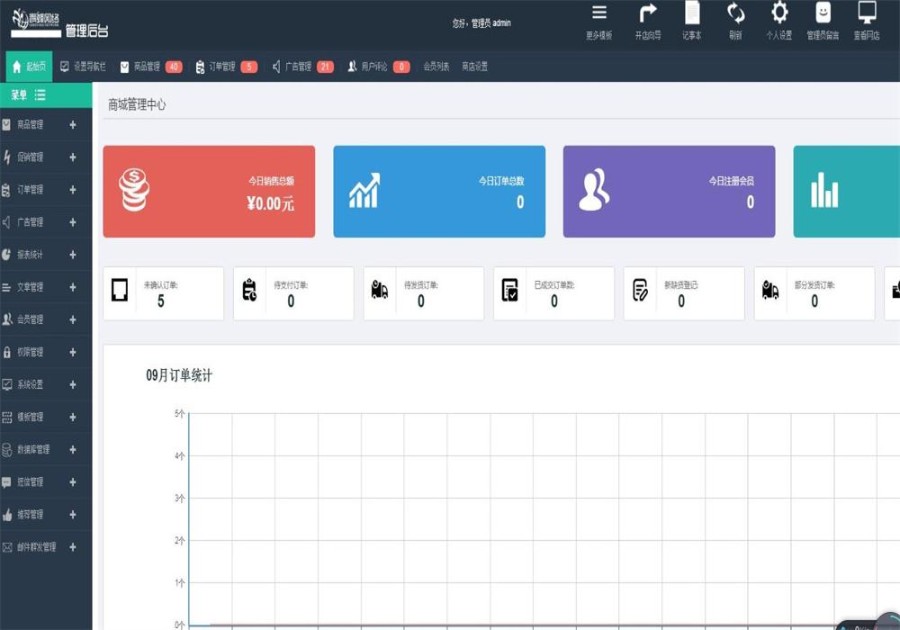900x630 pixels.
Task: Open the notepad (记事本) icon
Action: click(x=692, y=13)
